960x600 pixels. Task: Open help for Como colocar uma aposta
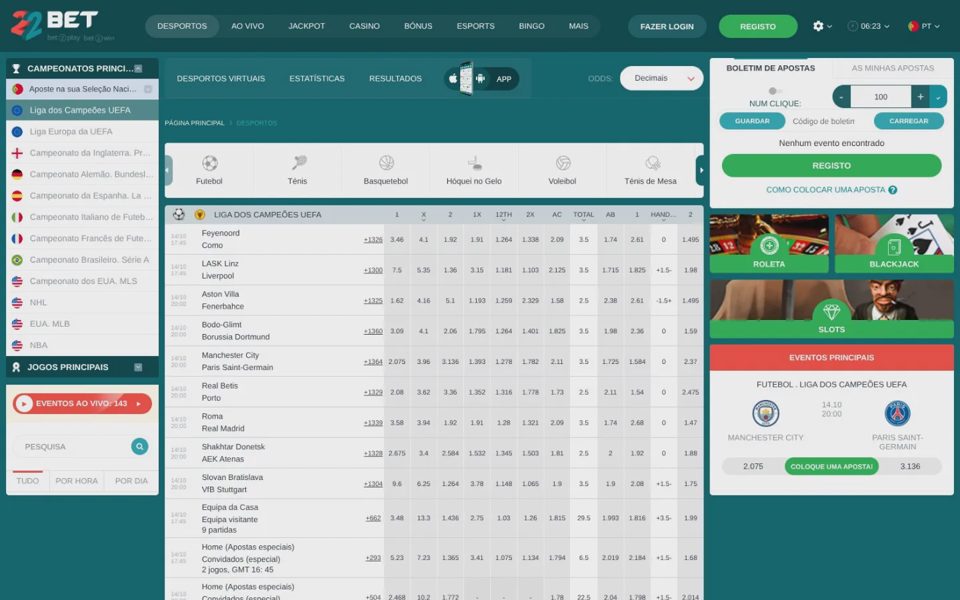[893, 190]
